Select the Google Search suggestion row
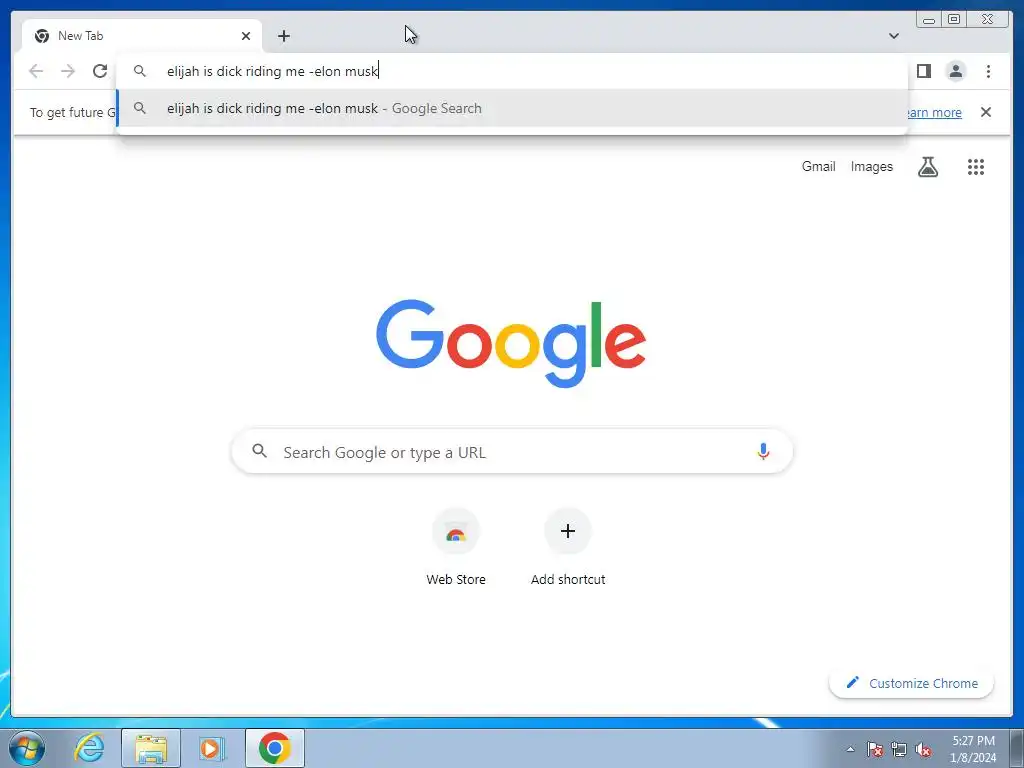 [x=513, y=108]
